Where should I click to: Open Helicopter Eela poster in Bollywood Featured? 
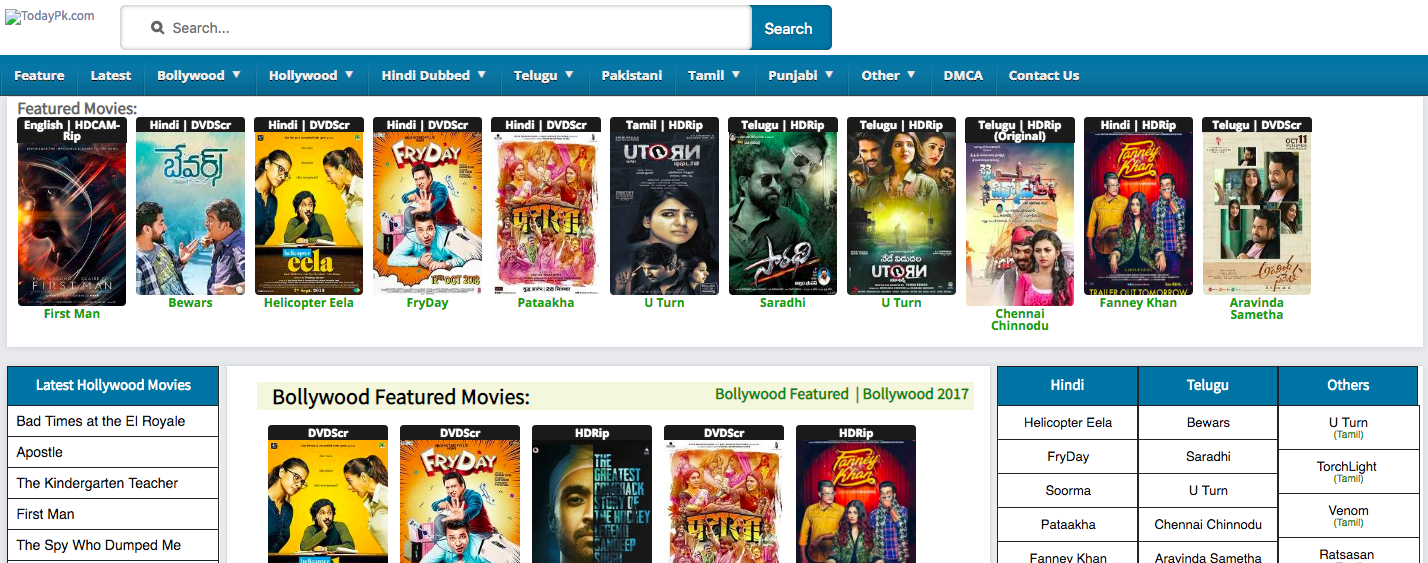point(328,501)
